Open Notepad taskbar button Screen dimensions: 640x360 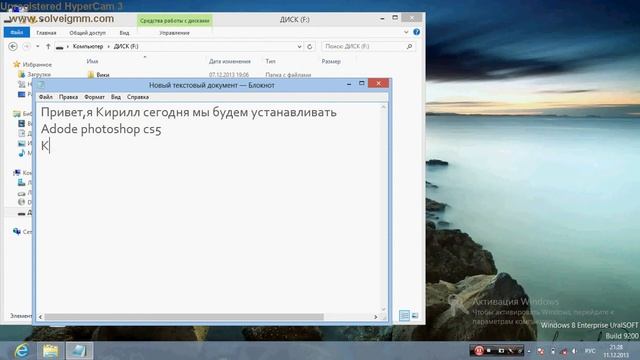click(x=79, y=351)
